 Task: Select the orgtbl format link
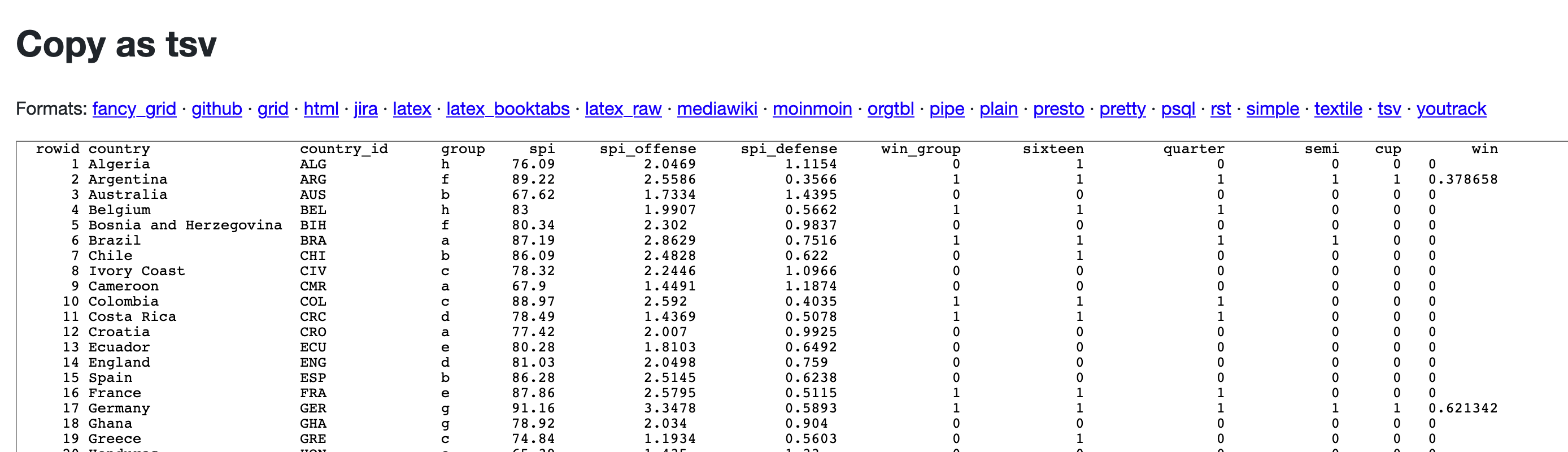(891, 108)
